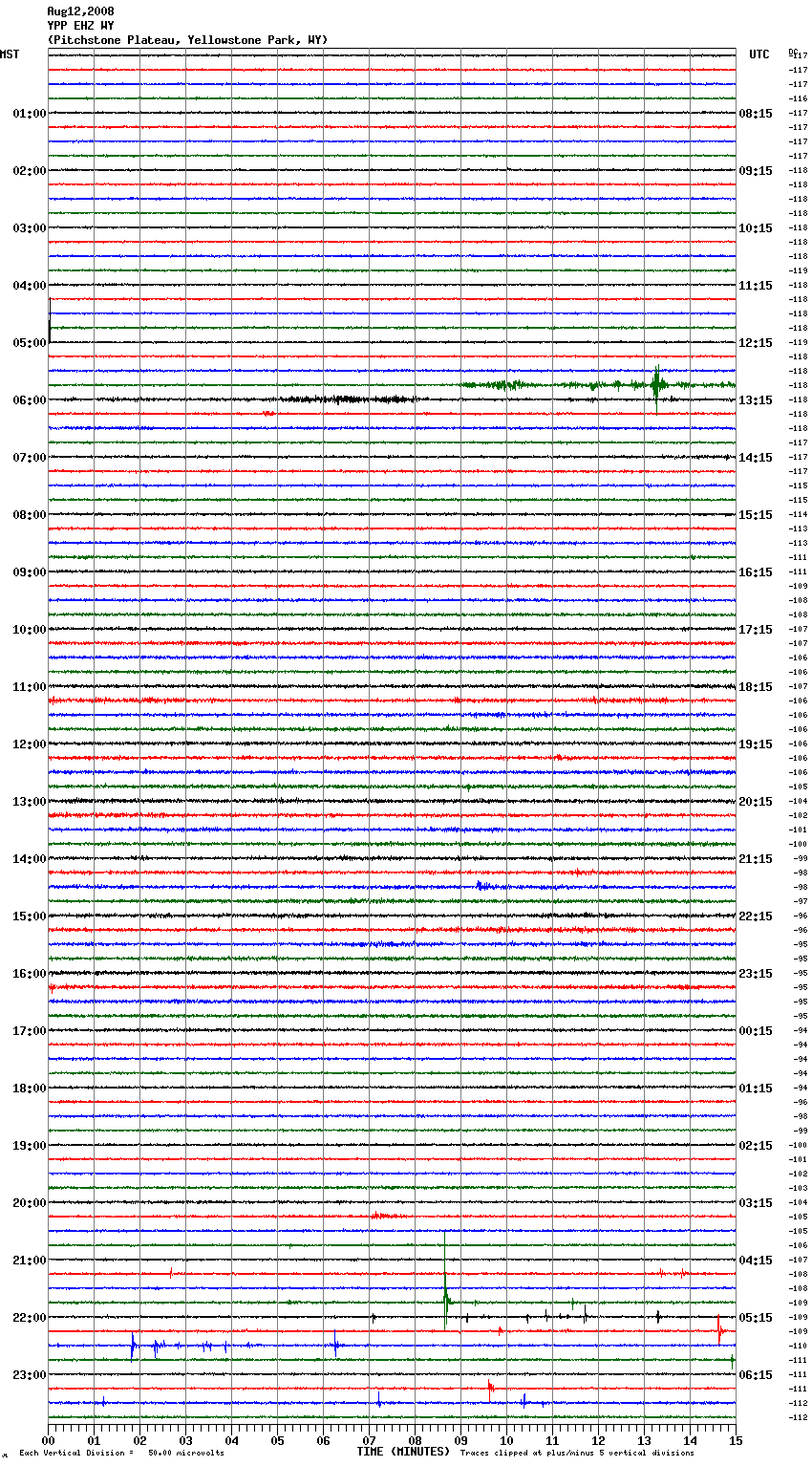Image resolution: width=812 pixels, height=1466 pixels.
Task: Click minute tick label 13 on time axis
Action: 644,1440
